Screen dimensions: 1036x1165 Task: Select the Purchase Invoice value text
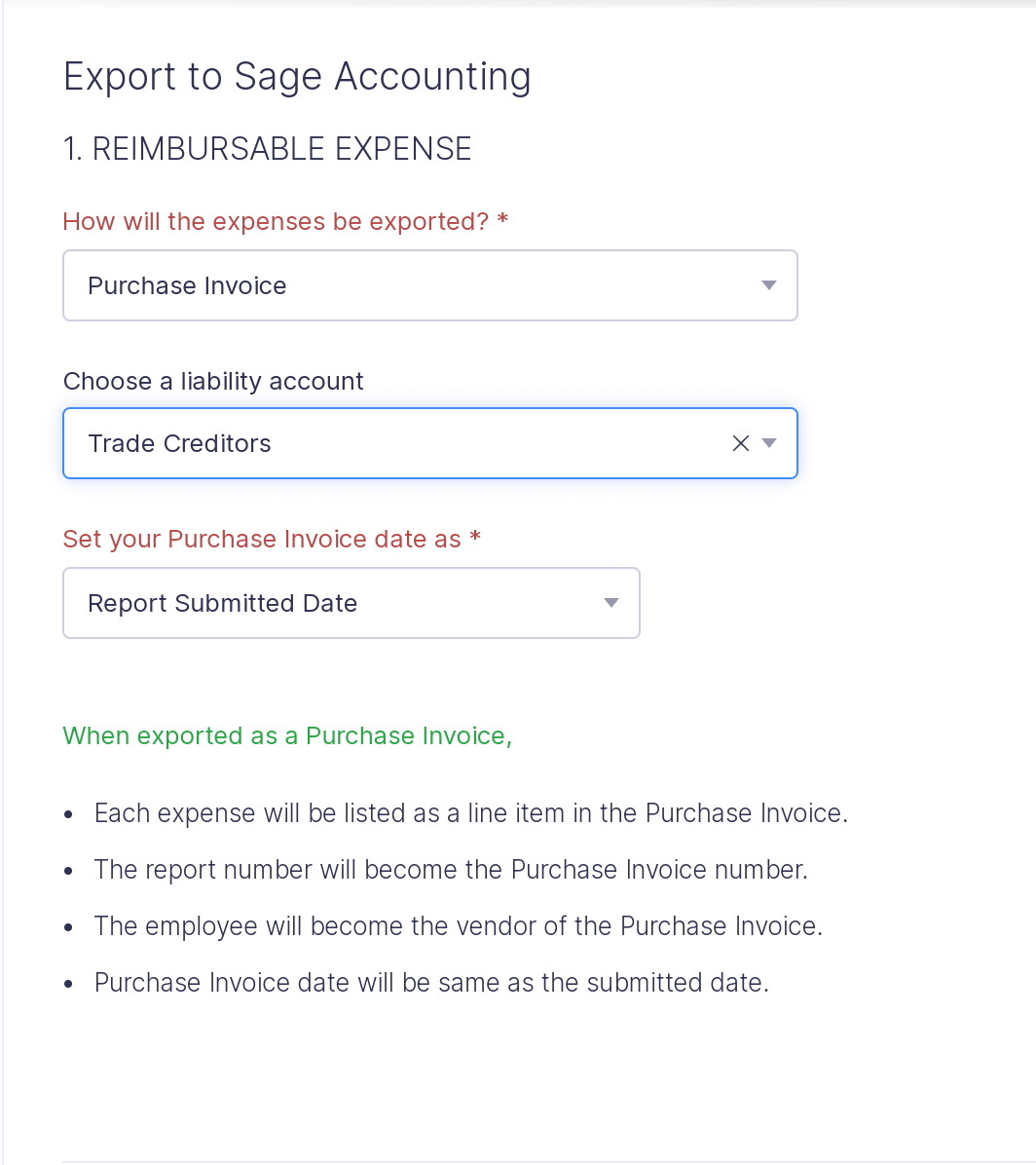pos(187,285)
